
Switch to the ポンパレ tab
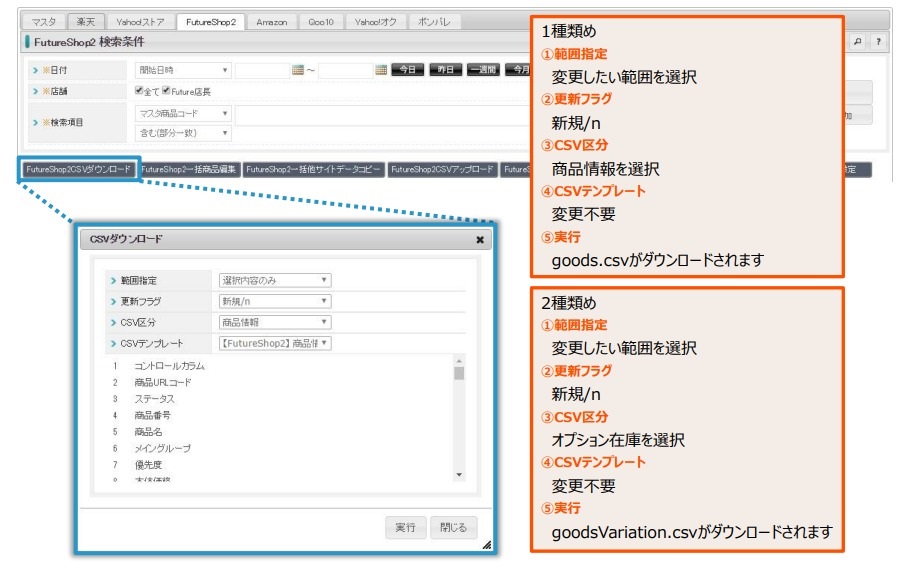(x=434, y=22)
